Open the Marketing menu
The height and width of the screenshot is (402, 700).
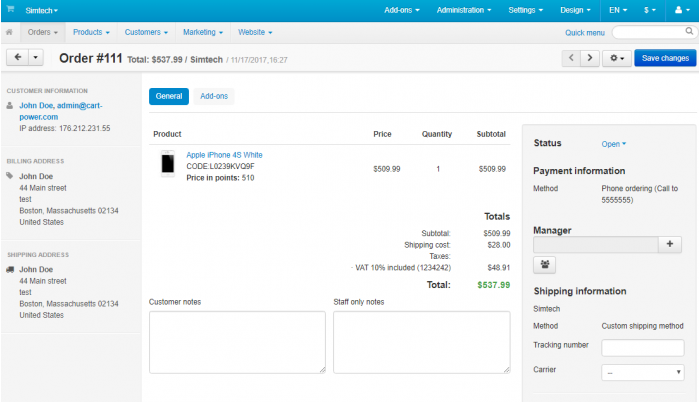[x=203, y=32]
